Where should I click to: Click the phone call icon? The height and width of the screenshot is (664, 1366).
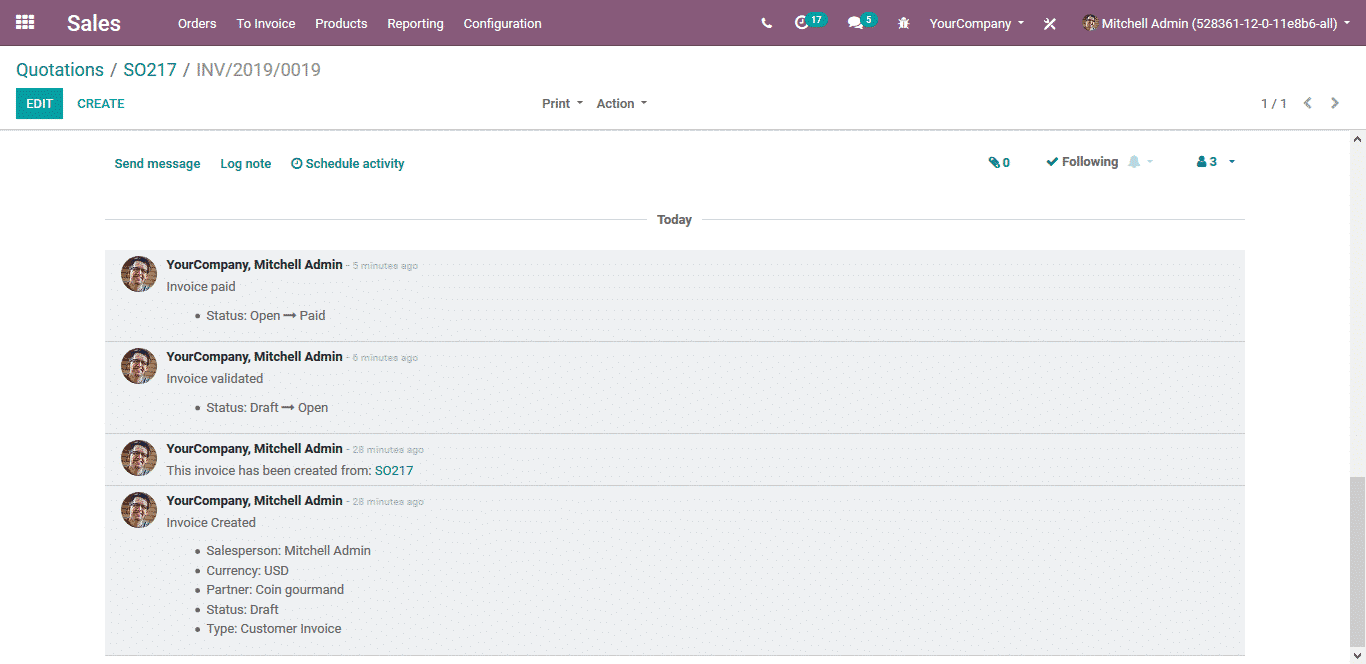pyautogui.click(x=766, y=23)
